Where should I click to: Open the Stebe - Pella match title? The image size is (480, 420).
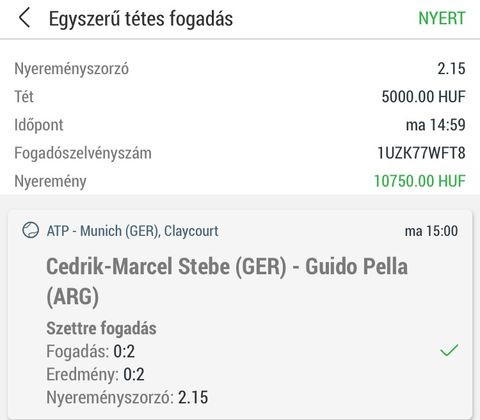[227, 281]
